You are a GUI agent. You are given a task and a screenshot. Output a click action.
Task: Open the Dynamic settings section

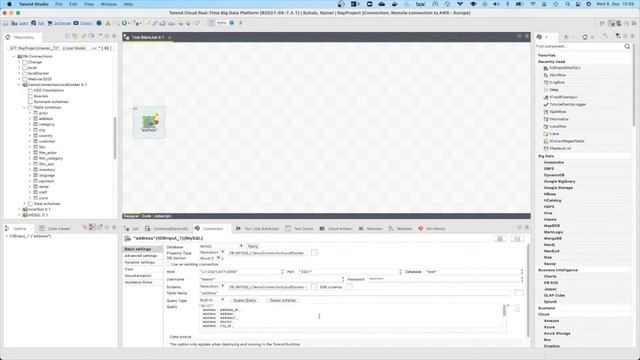(140, 262)
